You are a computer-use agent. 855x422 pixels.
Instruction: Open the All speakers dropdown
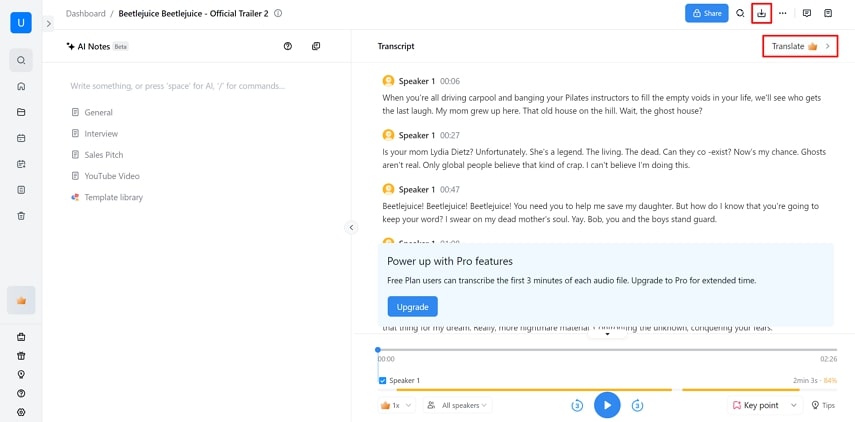click(458, 405)
